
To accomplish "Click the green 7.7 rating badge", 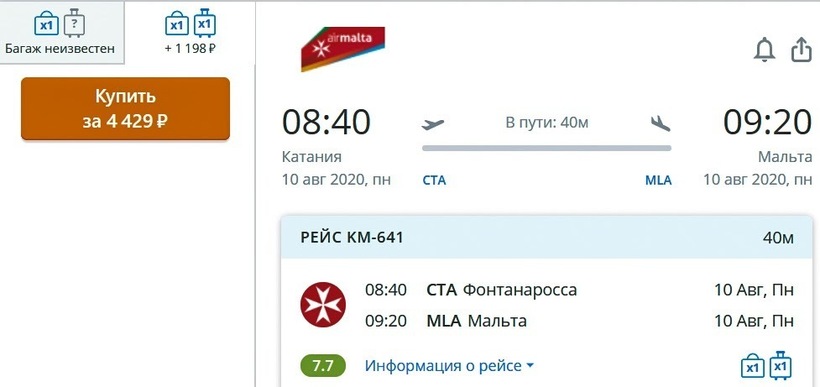I will point(323,366).
